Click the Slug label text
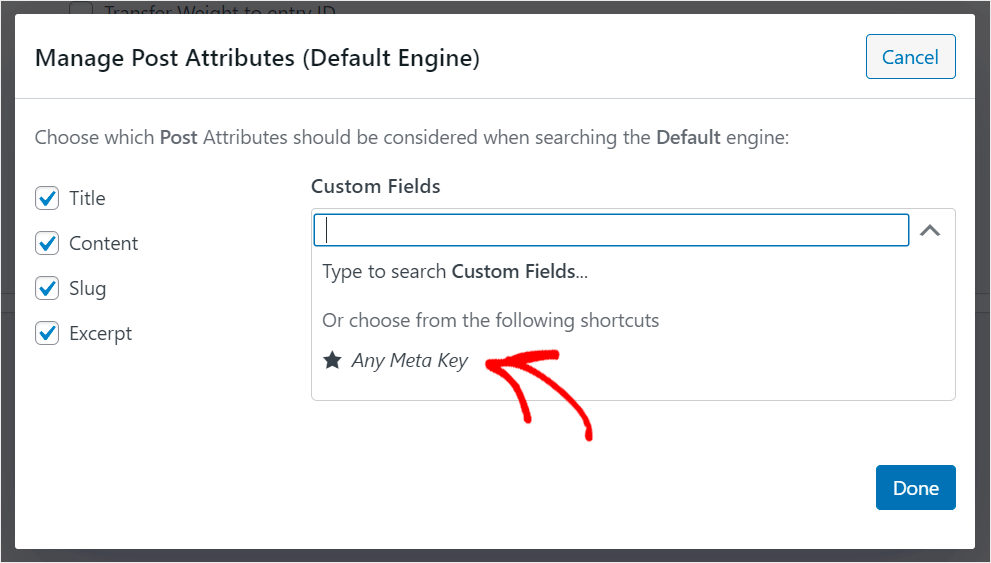 (x=88, y=289)
